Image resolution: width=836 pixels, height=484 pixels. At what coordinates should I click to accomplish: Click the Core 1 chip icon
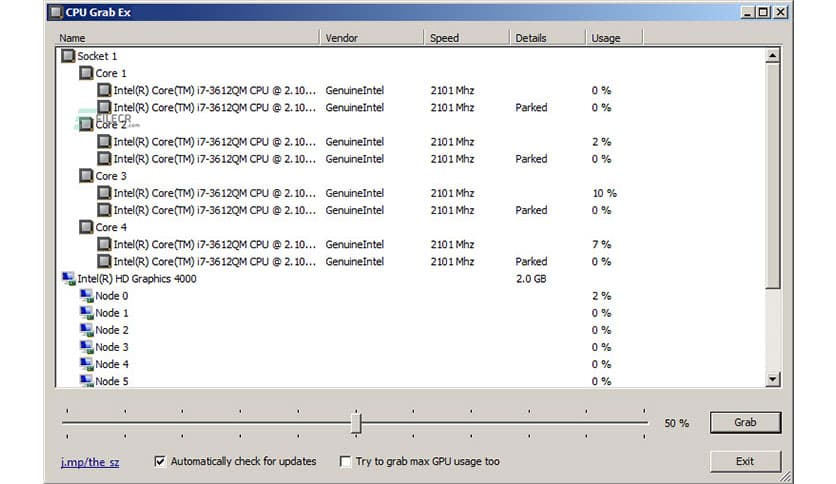[x=86, y=73]
